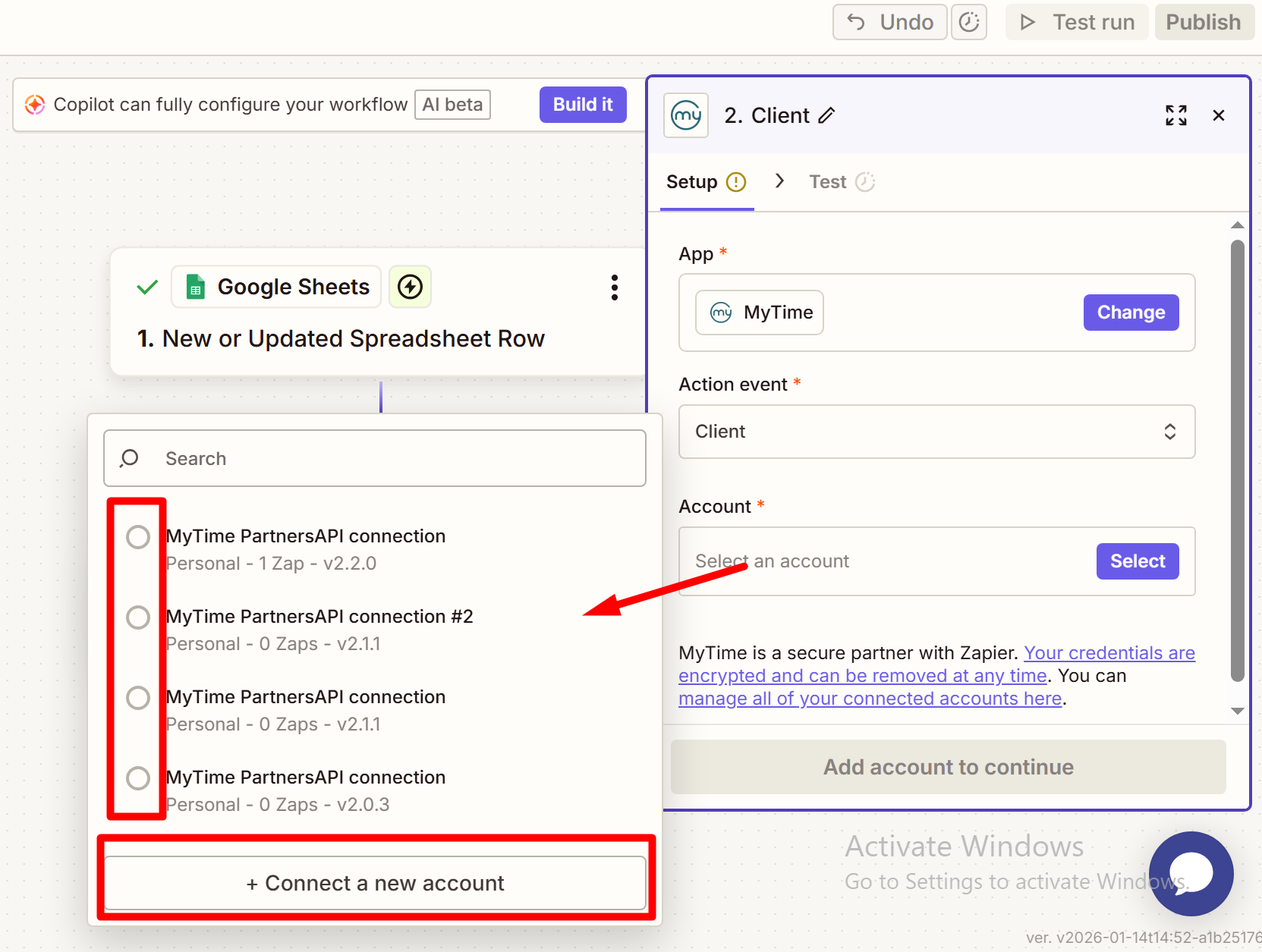The width and height of the screenshot is (1262, 952).
Task: Select MyTime PartnersAPI connection v2.2.0 radio
Action: [x=138, y=537]
